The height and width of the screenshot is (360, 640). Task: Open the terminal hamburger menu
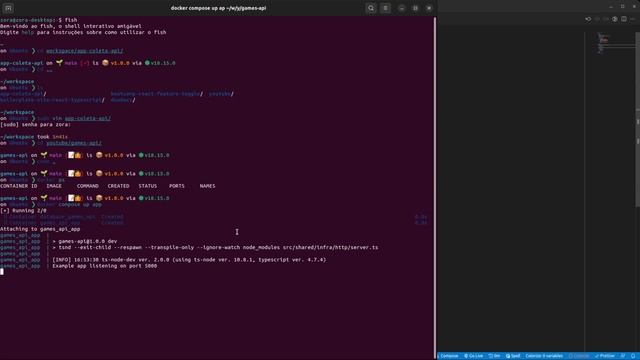tap(385, 8)
